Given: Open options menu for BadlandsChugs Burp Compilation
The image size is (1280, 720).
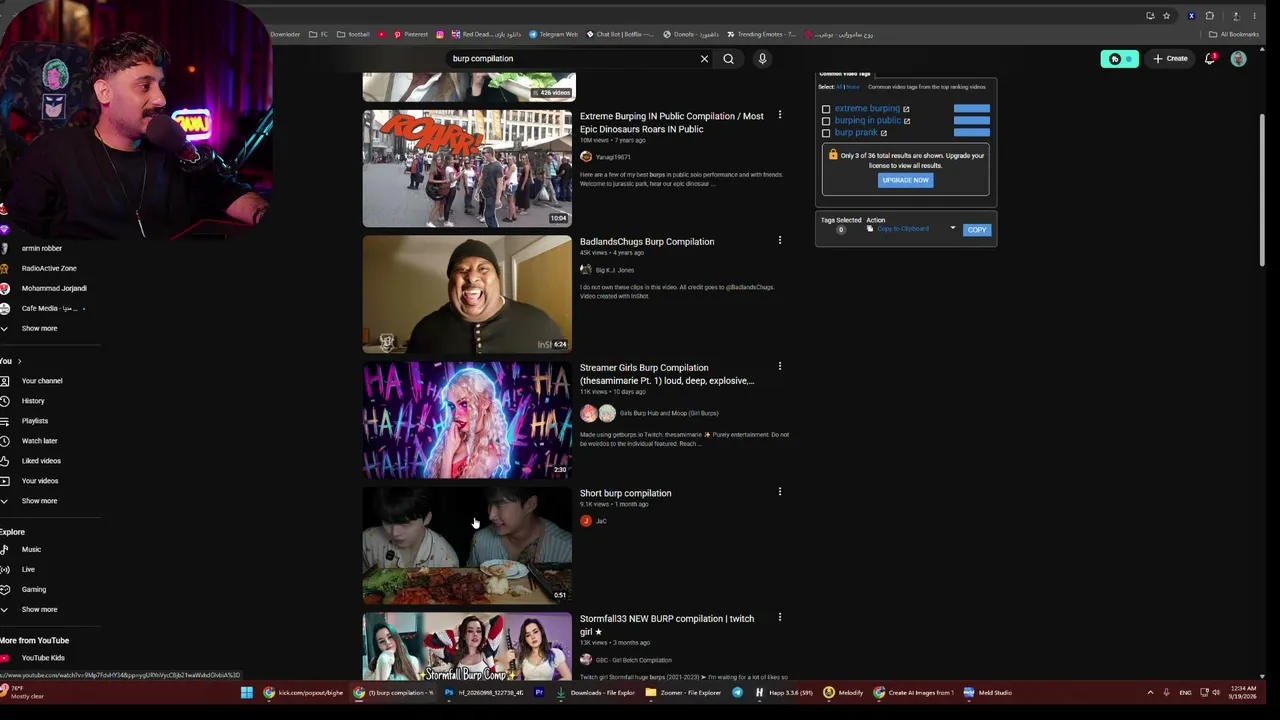Looking at the screenshot, I should tap(780, 240).
